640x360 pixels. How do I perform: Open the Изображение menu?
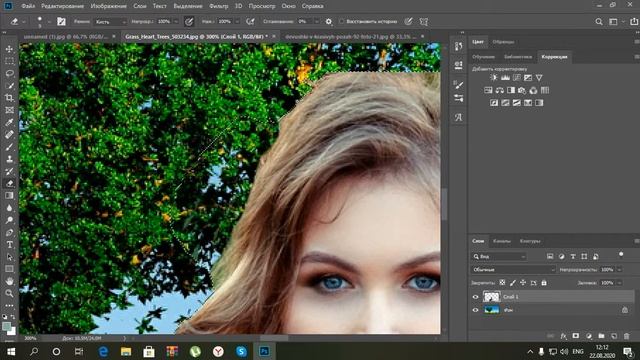(109, 6)
